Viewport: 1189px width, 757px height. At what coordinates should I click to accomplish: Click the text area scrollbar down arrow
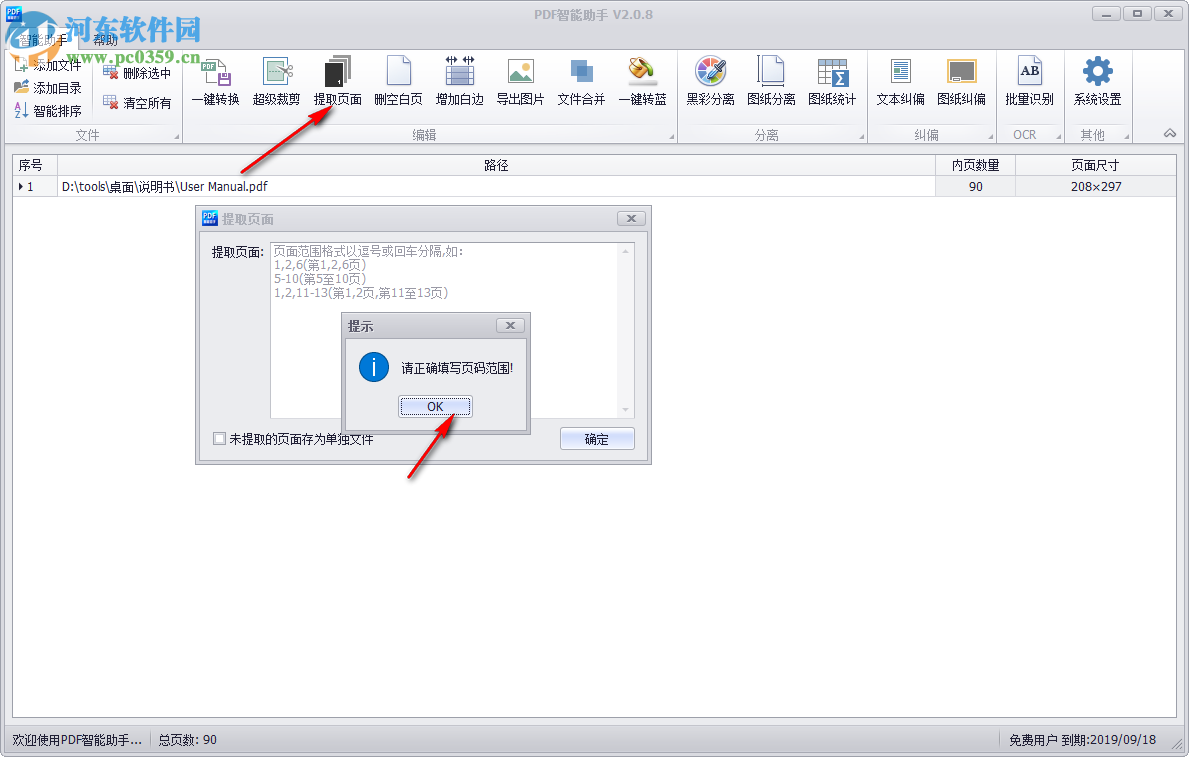point(626,410)
